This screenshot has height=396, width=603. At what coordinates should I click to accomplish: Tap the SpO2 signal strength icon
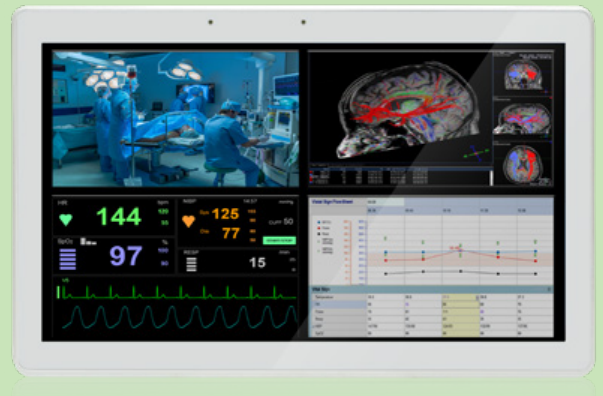click(88, 241)
